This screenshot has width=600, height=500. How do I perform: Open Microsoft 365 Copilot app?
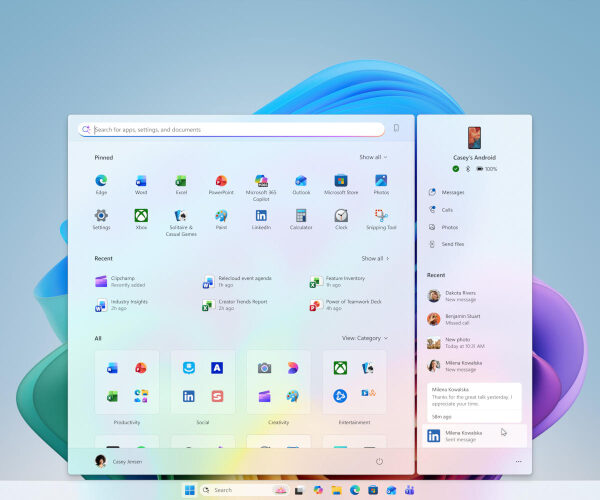[x=261, y=187]
